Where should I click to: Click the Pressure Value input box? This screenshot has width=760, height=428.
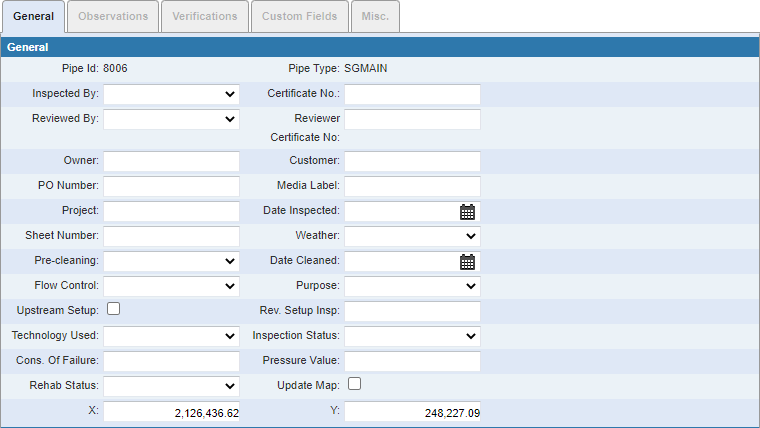(412, 361)
